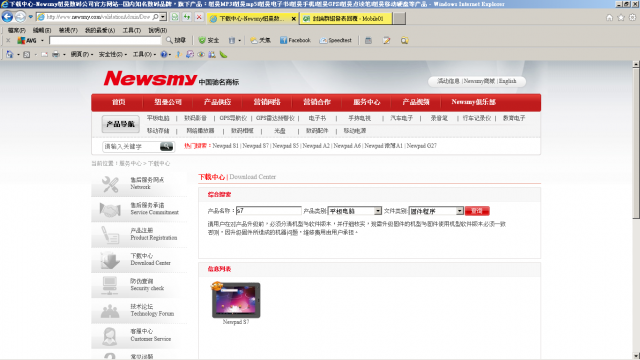640x360 pixels.
Task: Open the 我的最愛(A) menu
Action: 100,30
